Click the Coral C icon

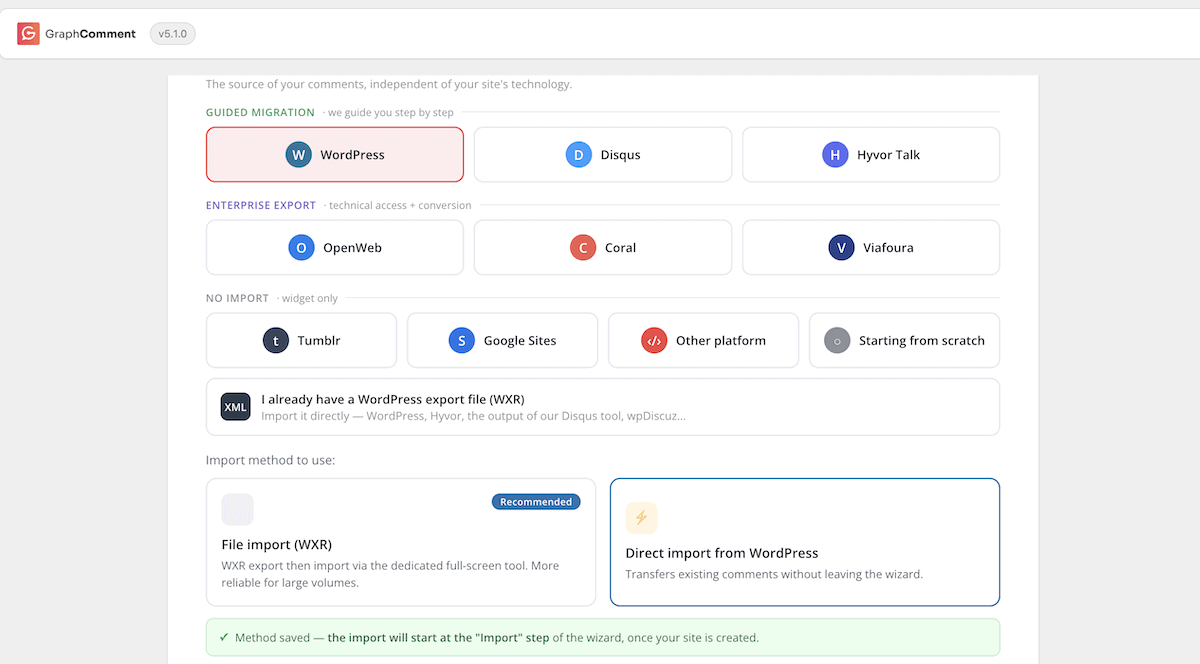(x=583, y=247)
